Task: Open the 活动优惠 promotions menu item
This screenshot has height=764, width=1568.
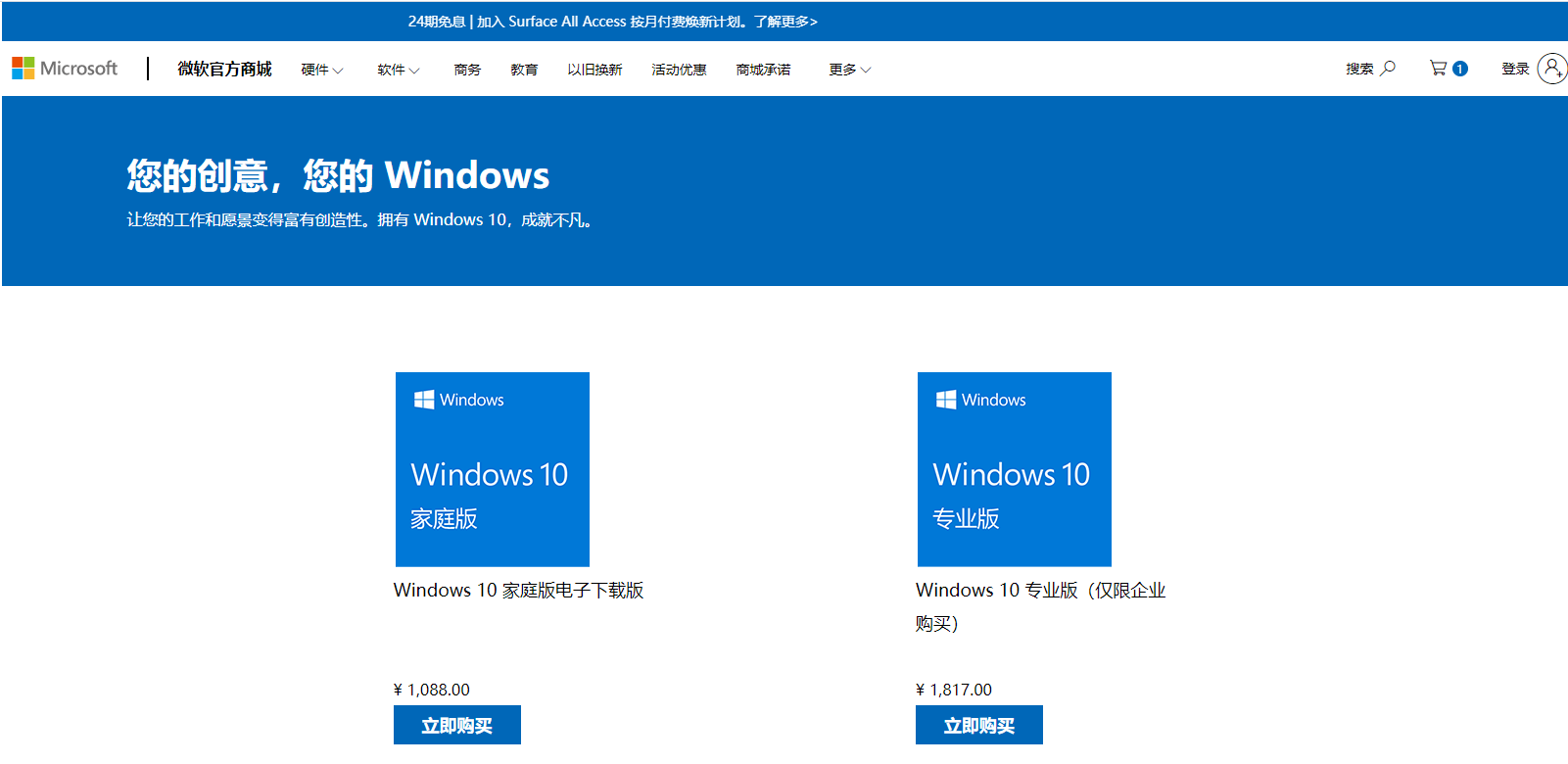Action: click(x=679, y=70)
